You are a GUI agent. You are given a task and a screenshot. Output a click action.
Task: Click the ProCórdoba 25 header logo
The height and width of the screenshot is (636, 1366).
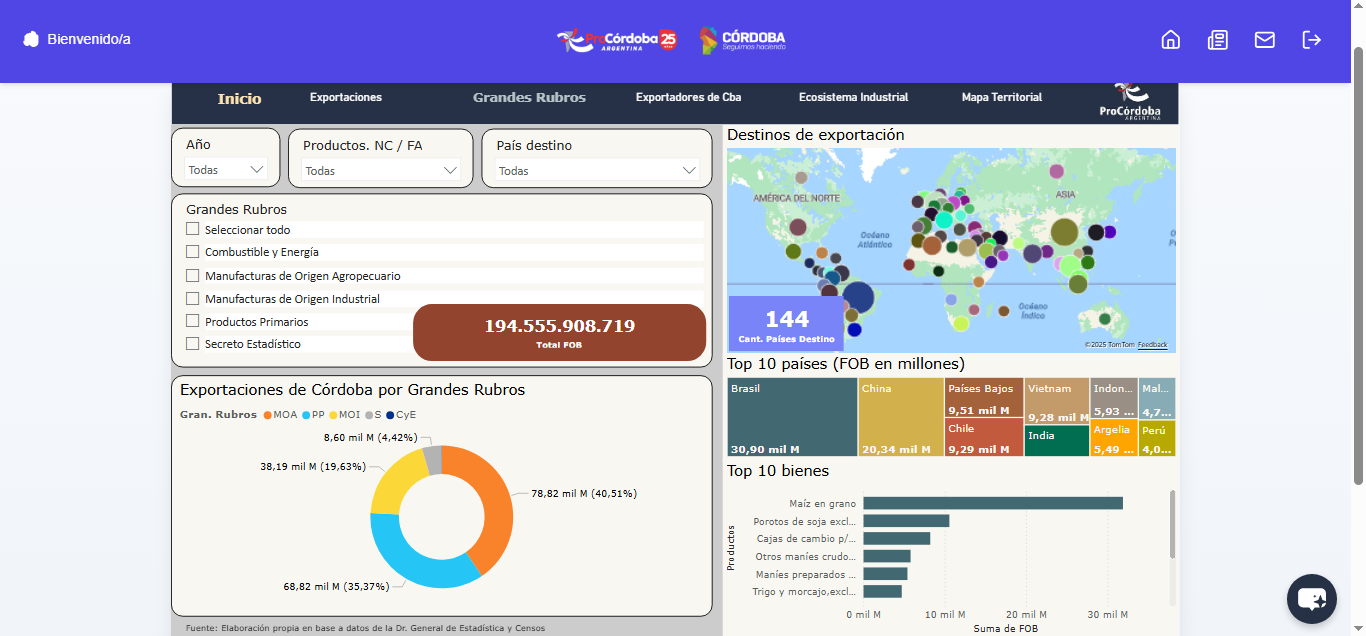(x=617, y=40)
